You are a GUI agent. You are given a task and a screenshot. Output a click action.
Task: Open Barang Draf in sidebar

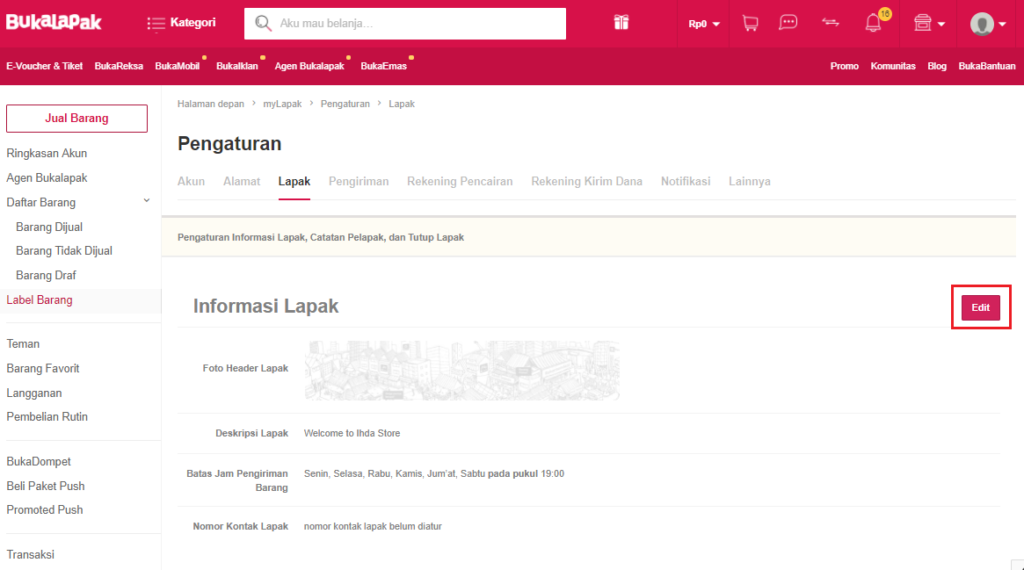coord(46,275)
